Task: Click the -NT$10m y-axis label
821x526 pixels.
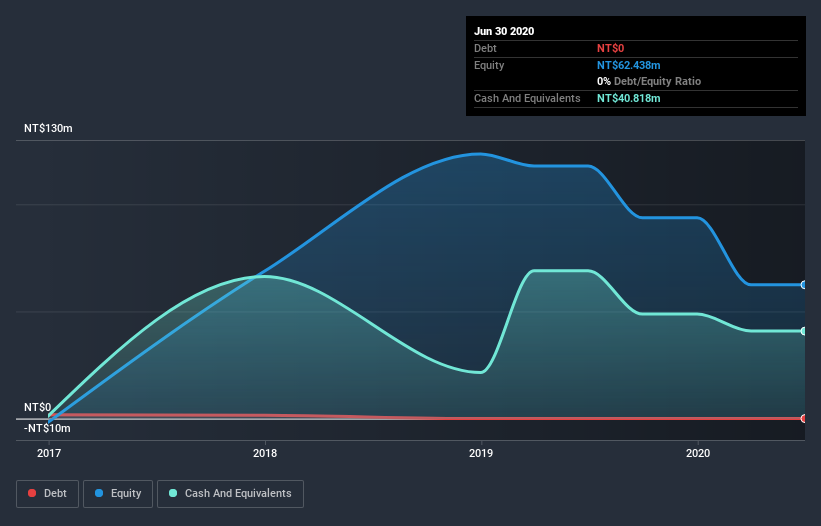Action: point(47,428)
